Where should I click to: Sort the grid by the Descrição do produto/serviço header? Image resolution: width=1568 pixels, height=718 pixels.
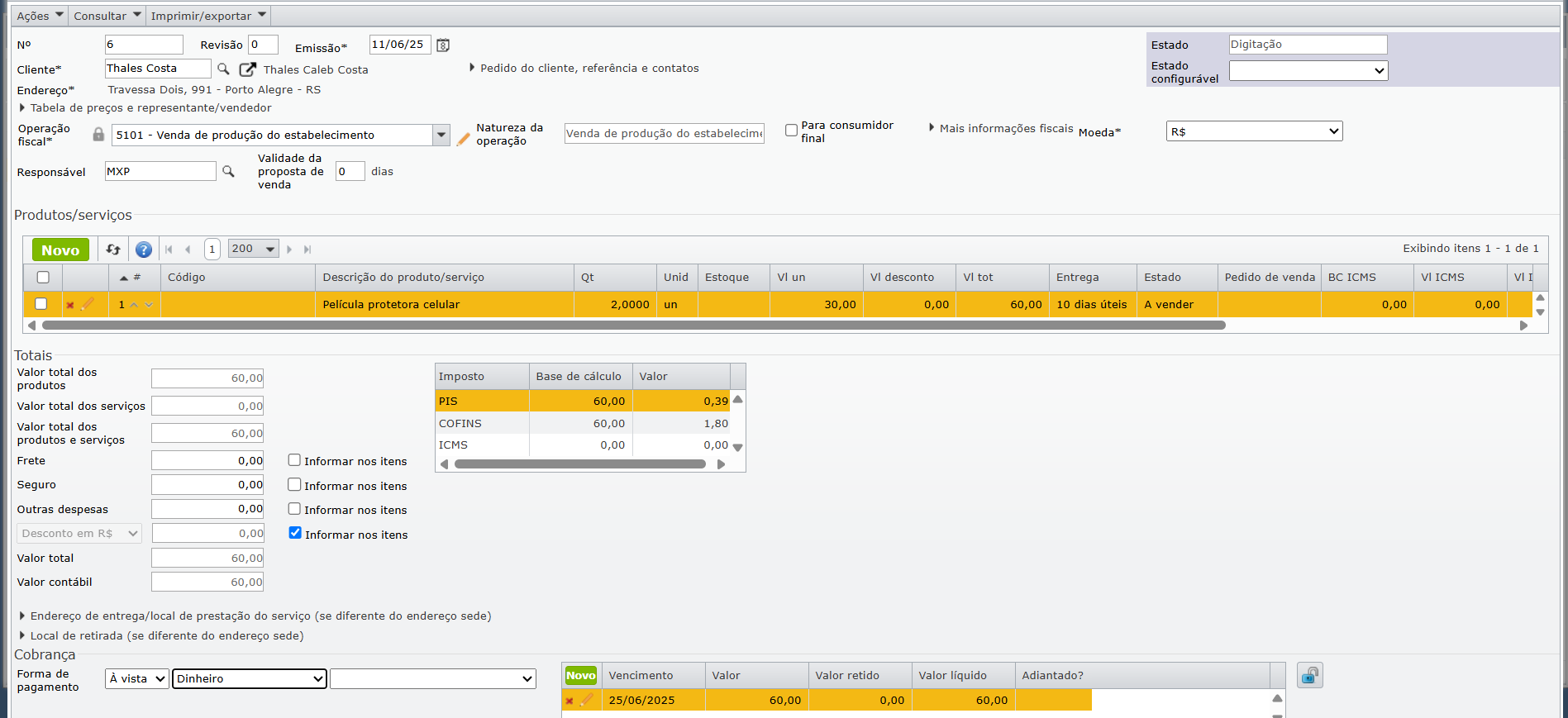coord(445,278)
